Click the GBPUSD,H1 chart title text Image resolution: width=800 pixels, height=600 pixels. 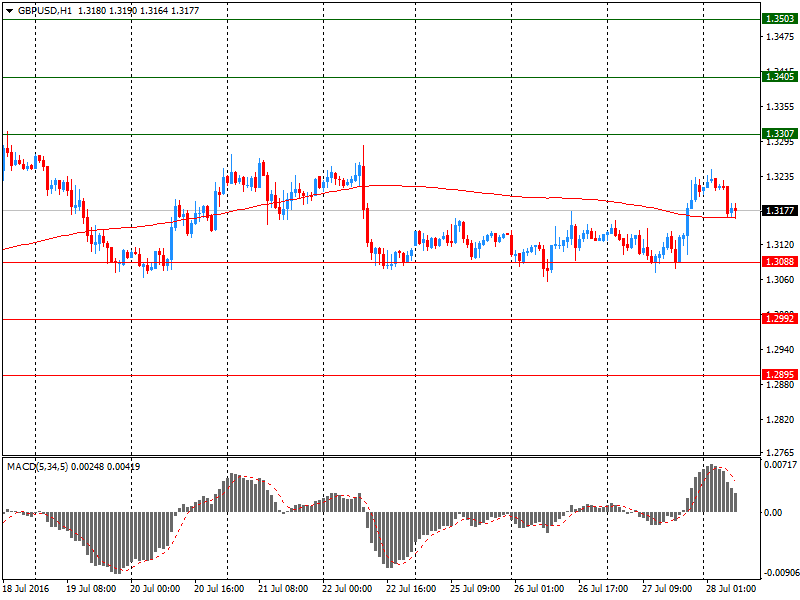point(45,11)
